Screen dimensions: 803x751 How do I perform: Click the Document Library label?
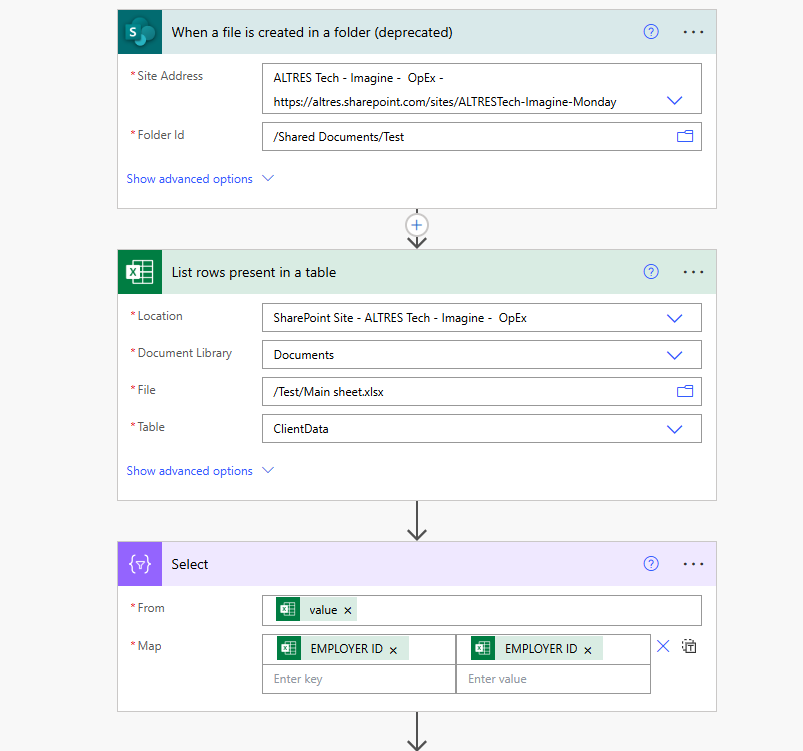point(185,353)
